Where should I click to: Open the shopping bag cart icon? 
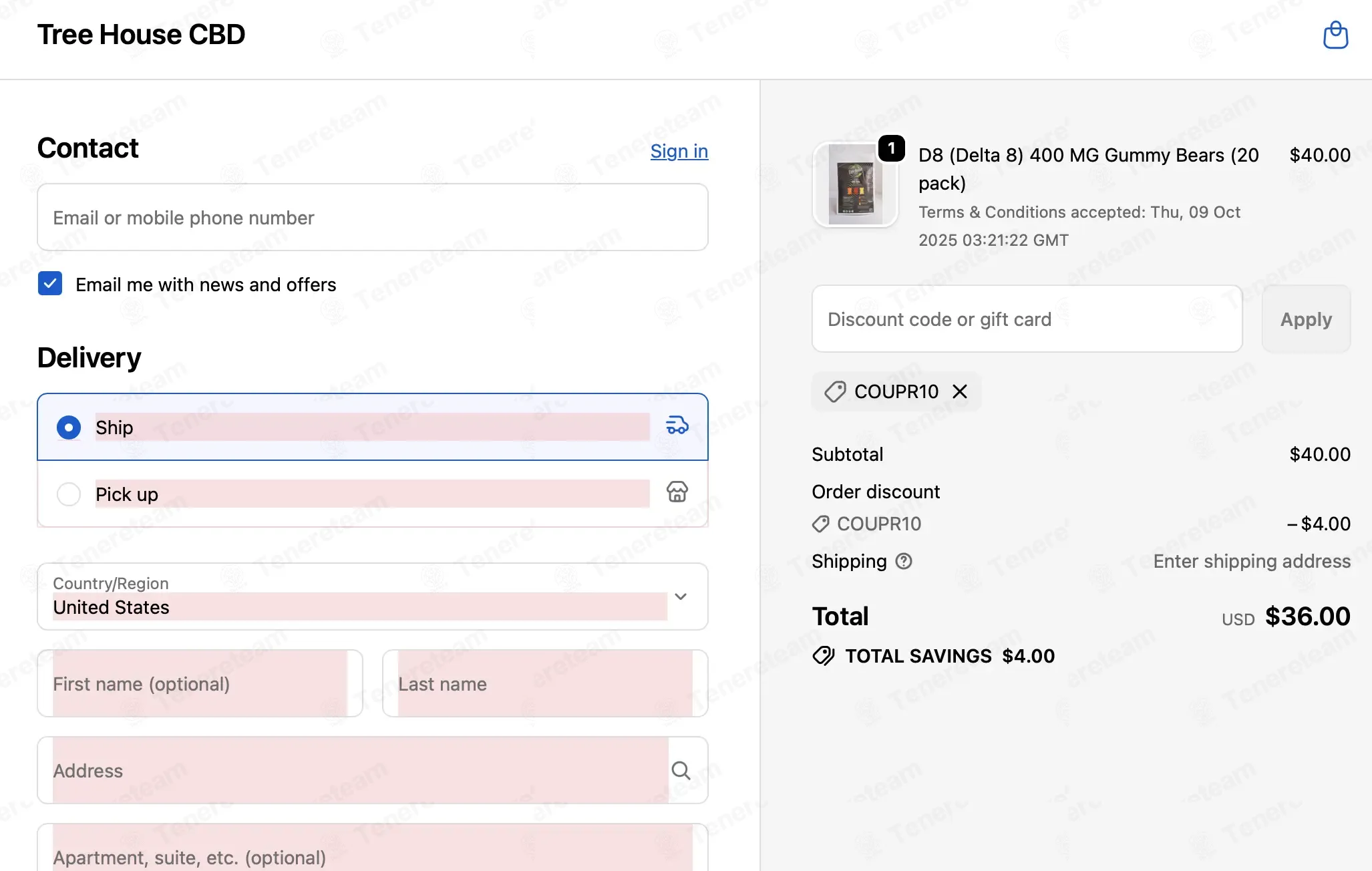click(x=1335, y=35)
